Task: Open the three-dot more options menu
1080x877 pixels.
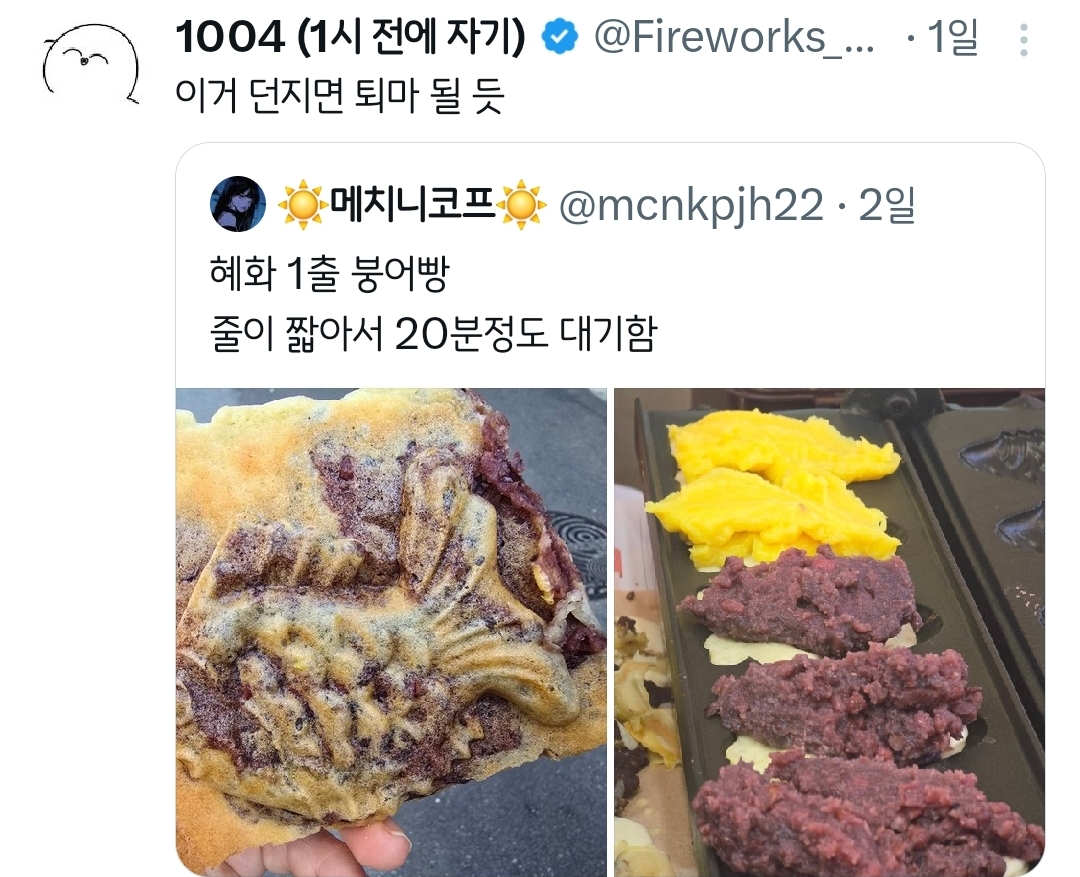Action: [x=1024, y=40]
